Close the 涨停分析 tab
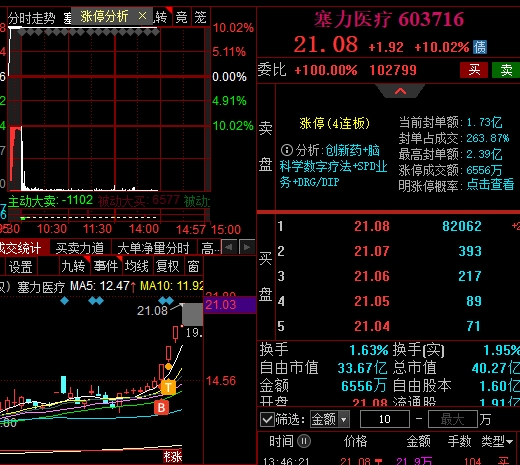Viewport: 520px width, 465px height. pos(142,16)
